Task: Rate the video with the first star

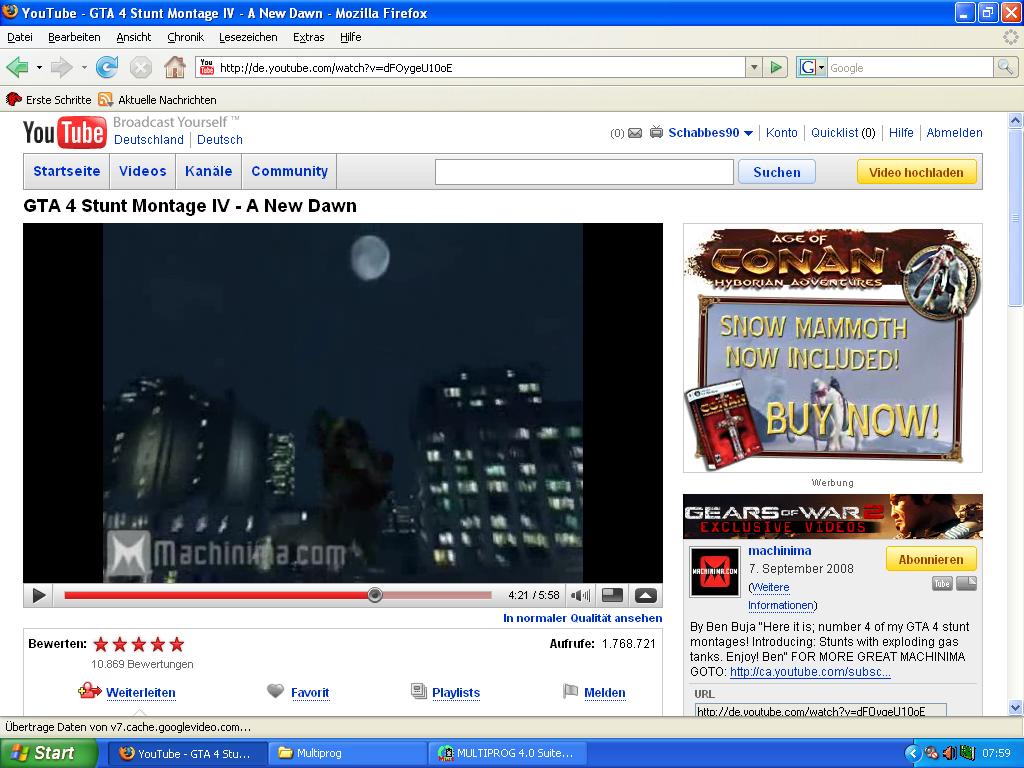Action: [x=101, y=645]
